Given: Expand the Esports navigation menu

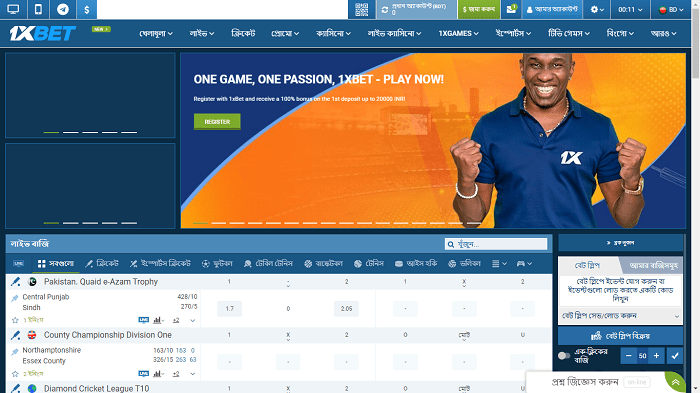Looking at the screenshot, I should pos(513,33).
